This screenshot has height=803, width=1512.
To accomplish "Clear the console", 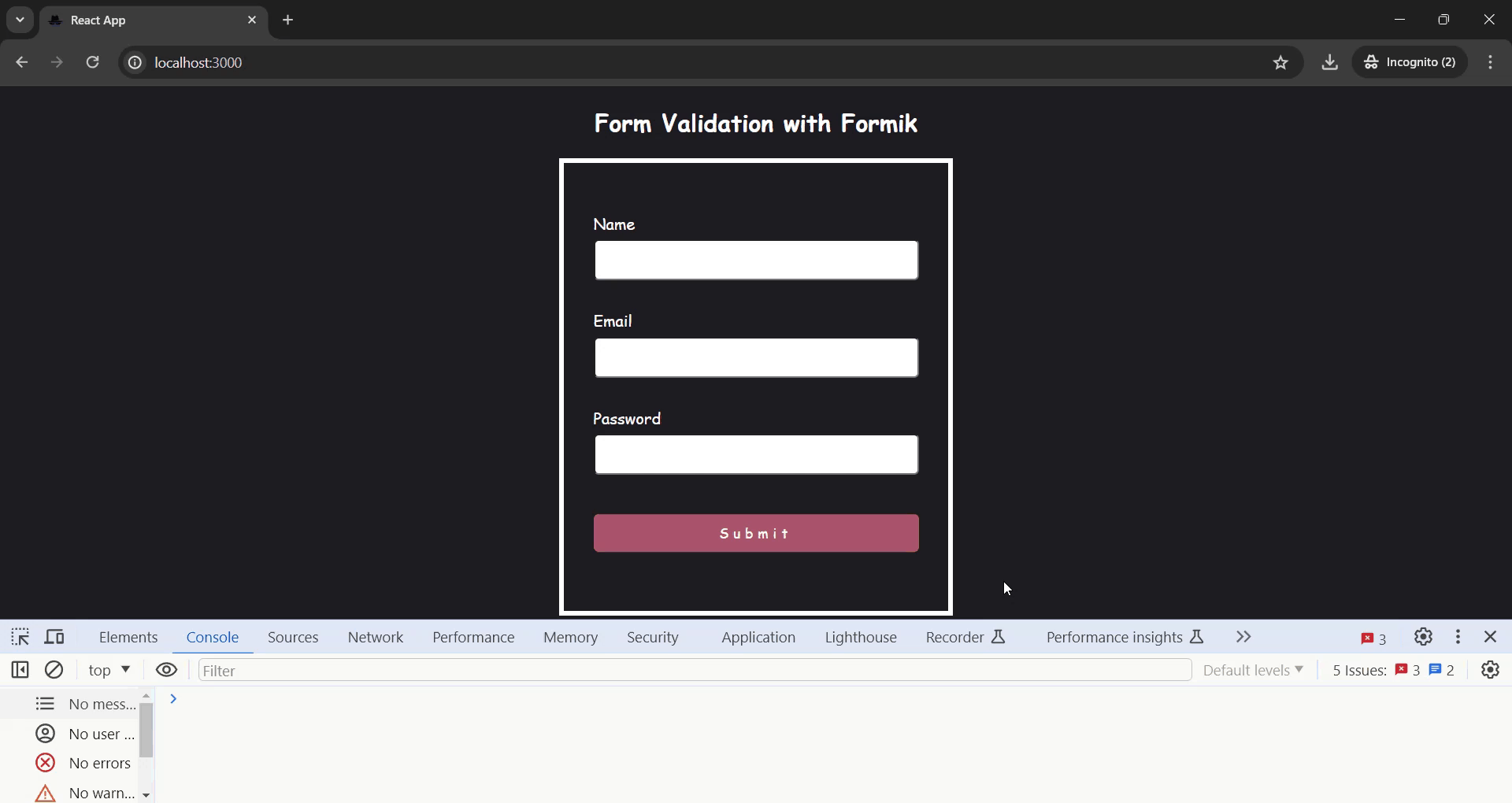I will tap(54, 670).
